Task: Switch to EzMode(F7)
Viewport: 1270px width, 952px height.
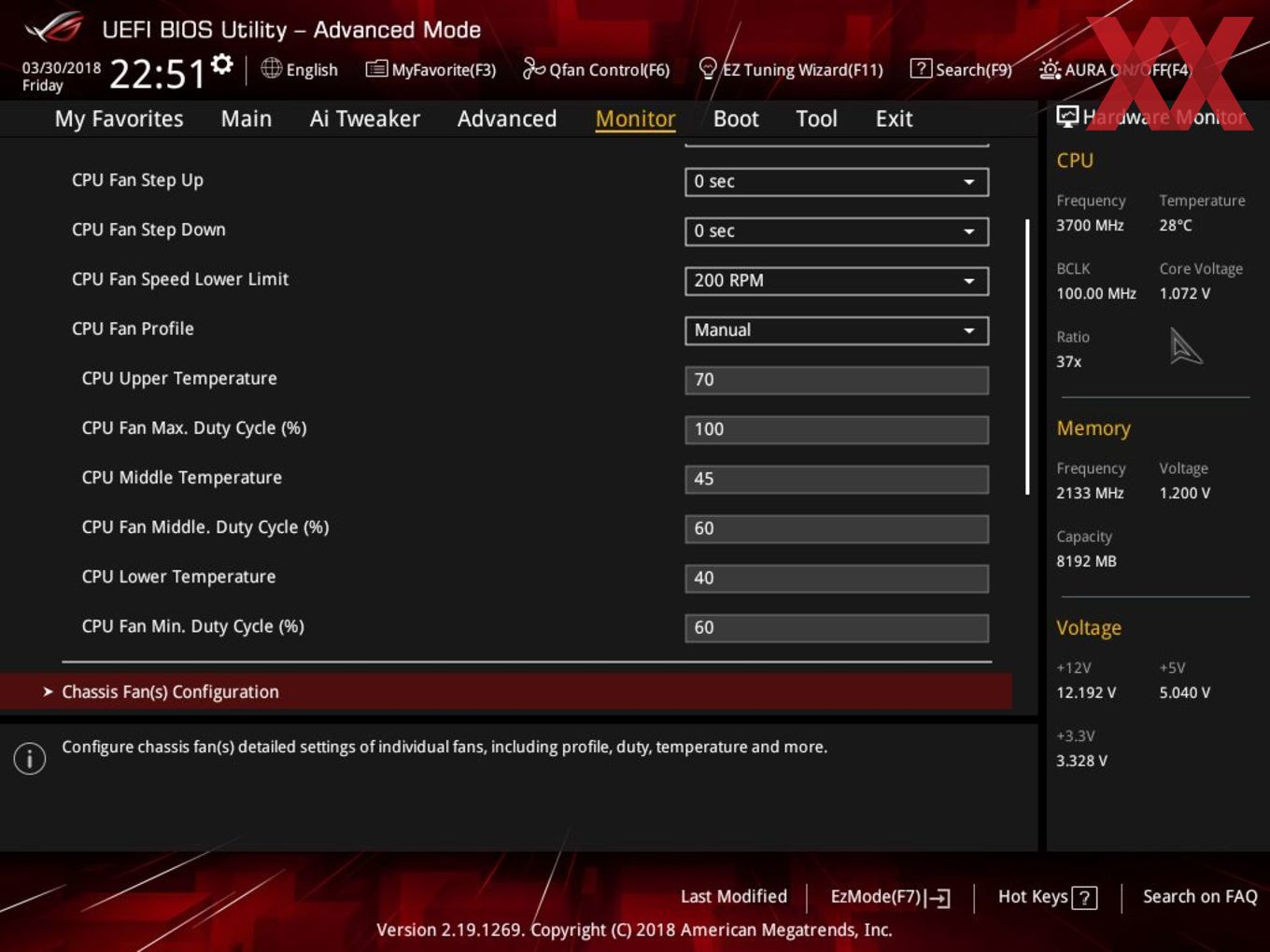Action: tap(890, 897)
